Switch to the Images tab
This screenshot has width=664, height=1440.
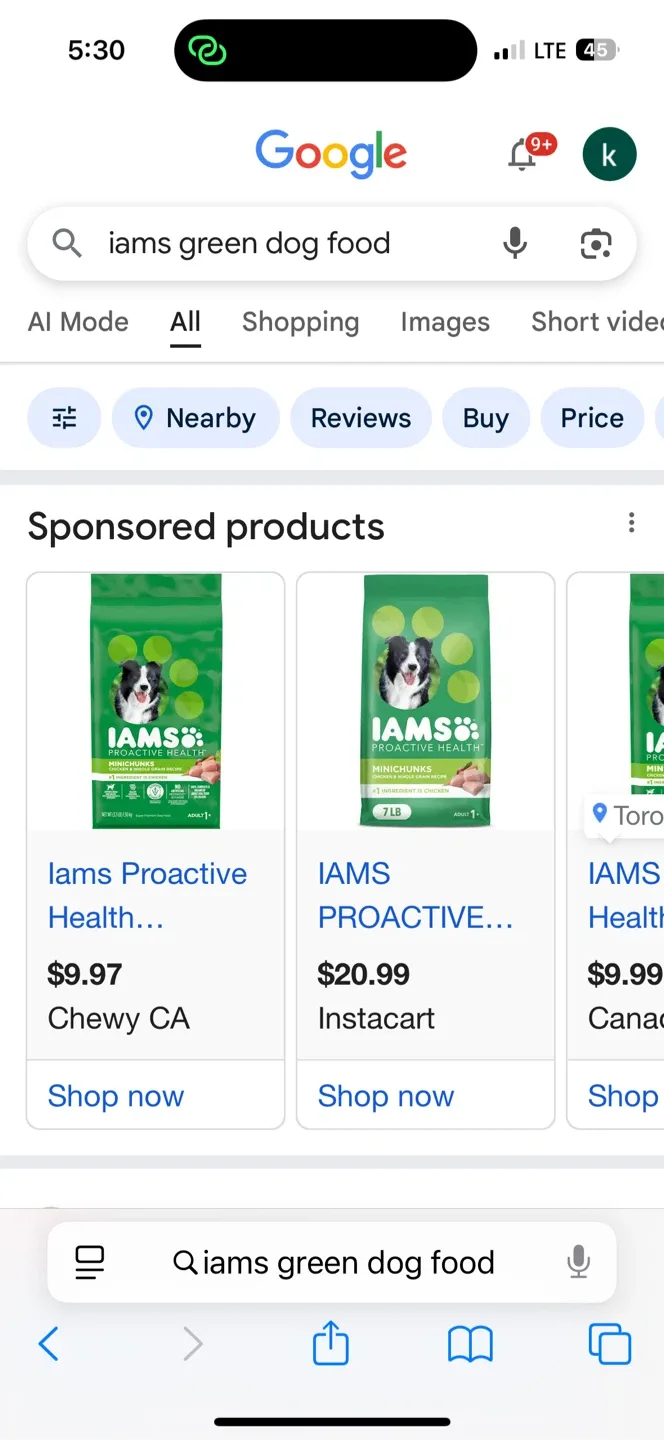click(445, 322)
